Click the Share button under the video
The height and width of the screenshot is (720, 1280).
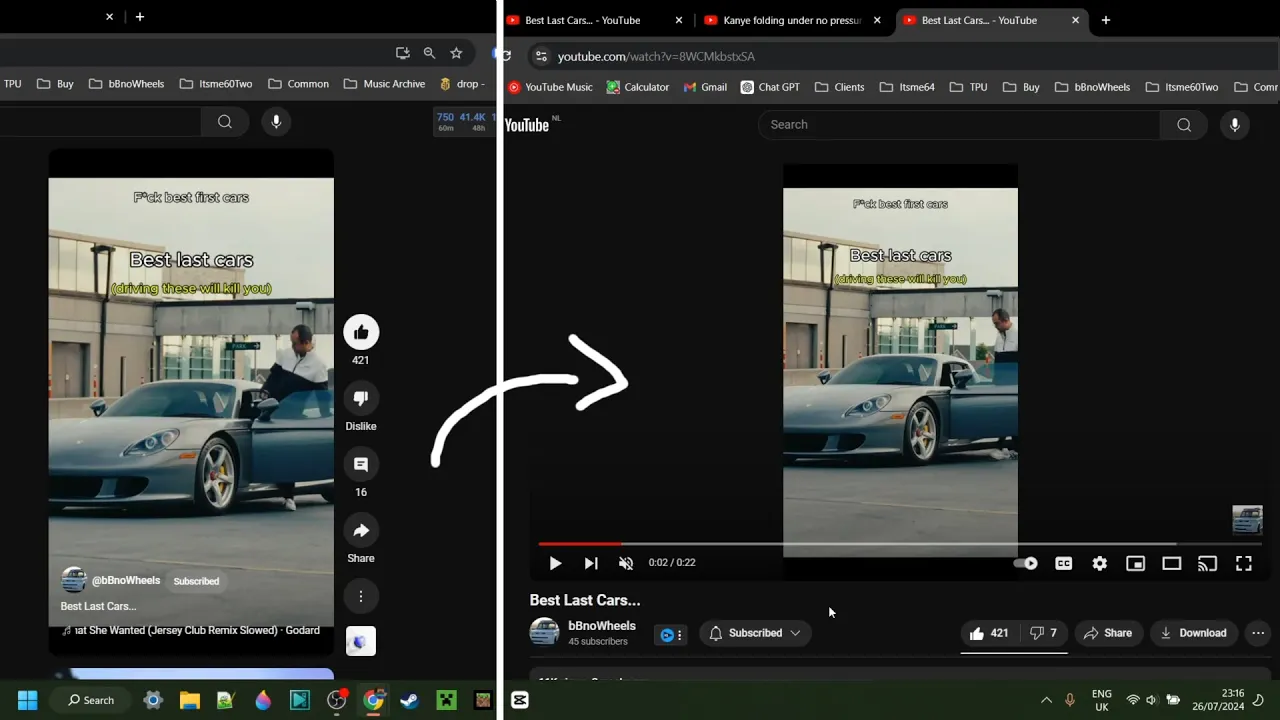click(1108, 633)
